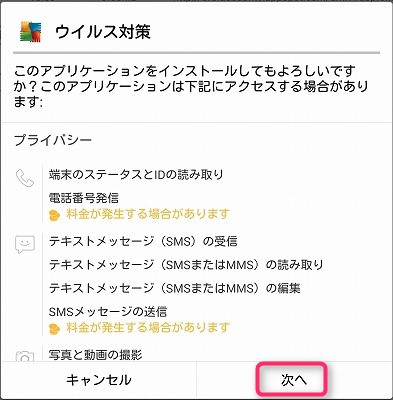Tap the phone permission icon
Image resolution: width=393 pixels, height=400 pixels.
25,178
